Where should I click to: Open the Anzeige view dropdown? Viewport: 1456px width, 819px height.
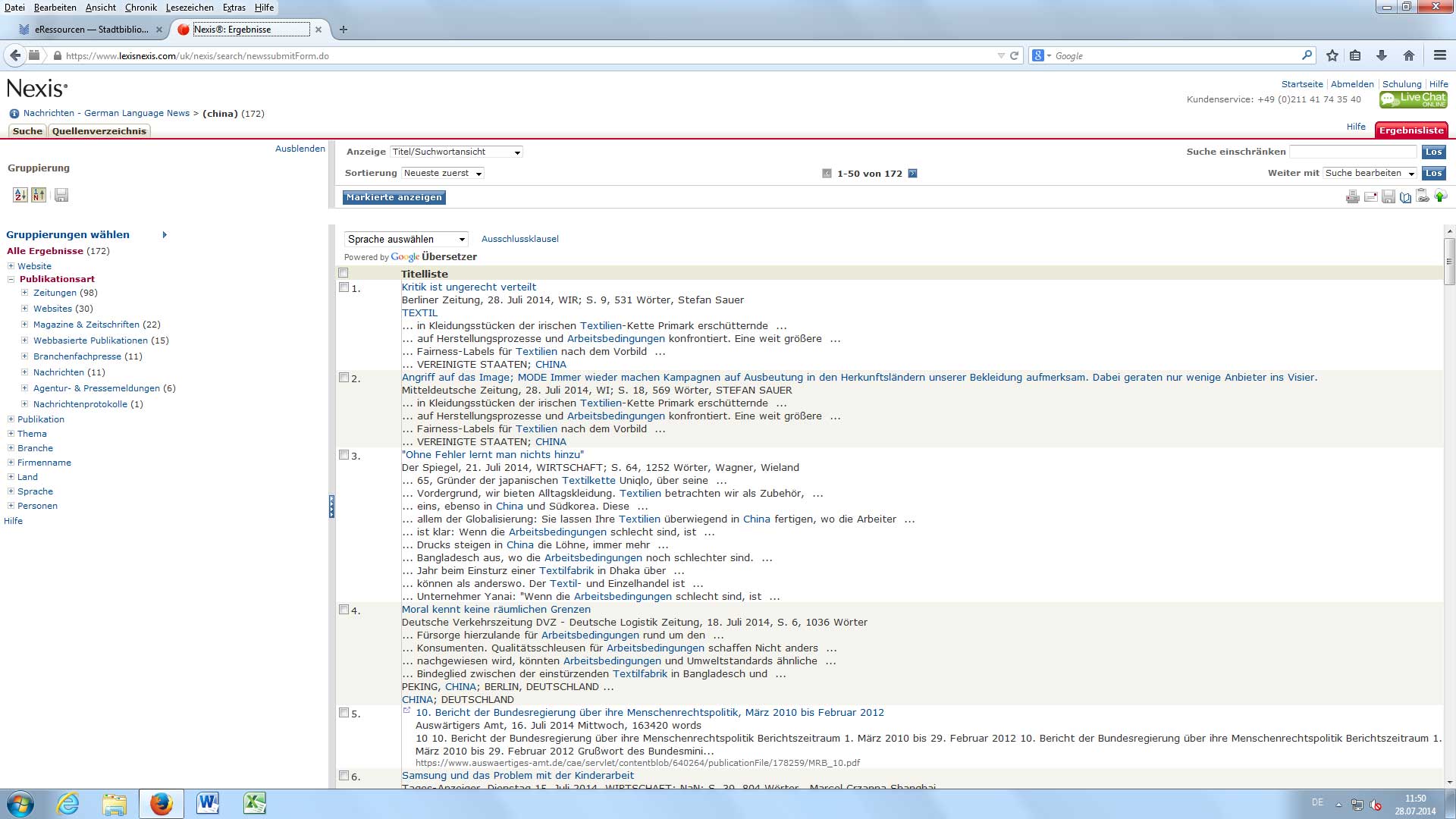tap(456, 152)
